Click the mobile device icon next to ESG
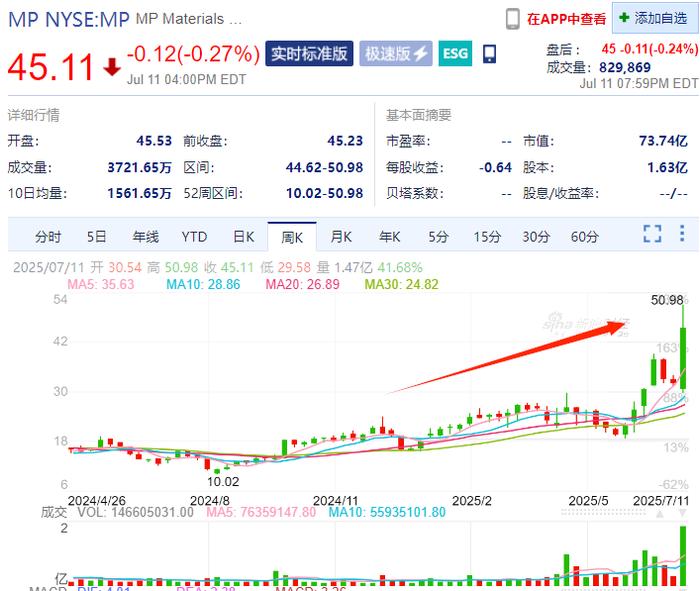 pos(489,54)
